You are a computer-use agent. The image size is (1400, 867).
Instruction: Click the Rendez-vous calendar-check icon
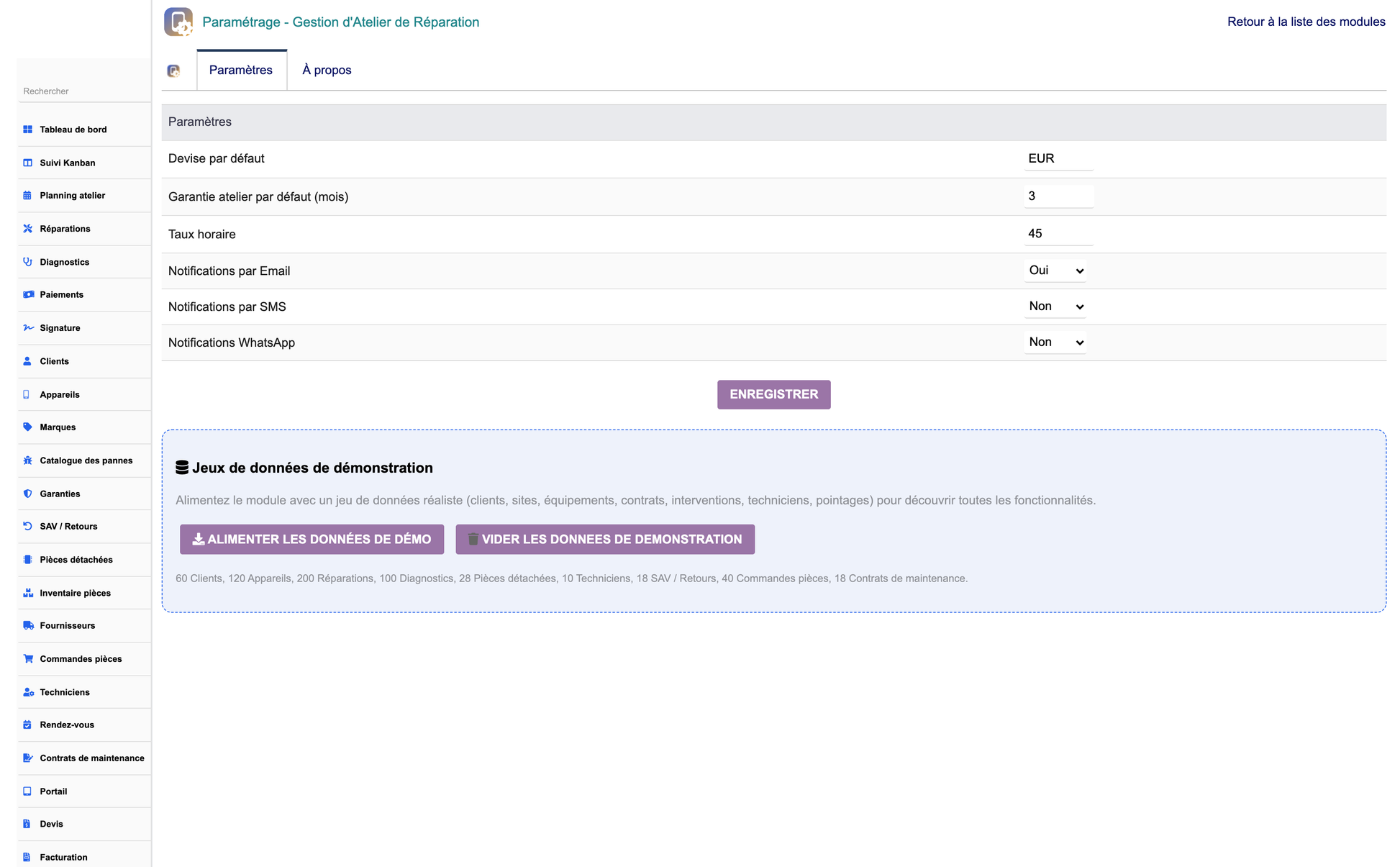[x=27, y=725]
